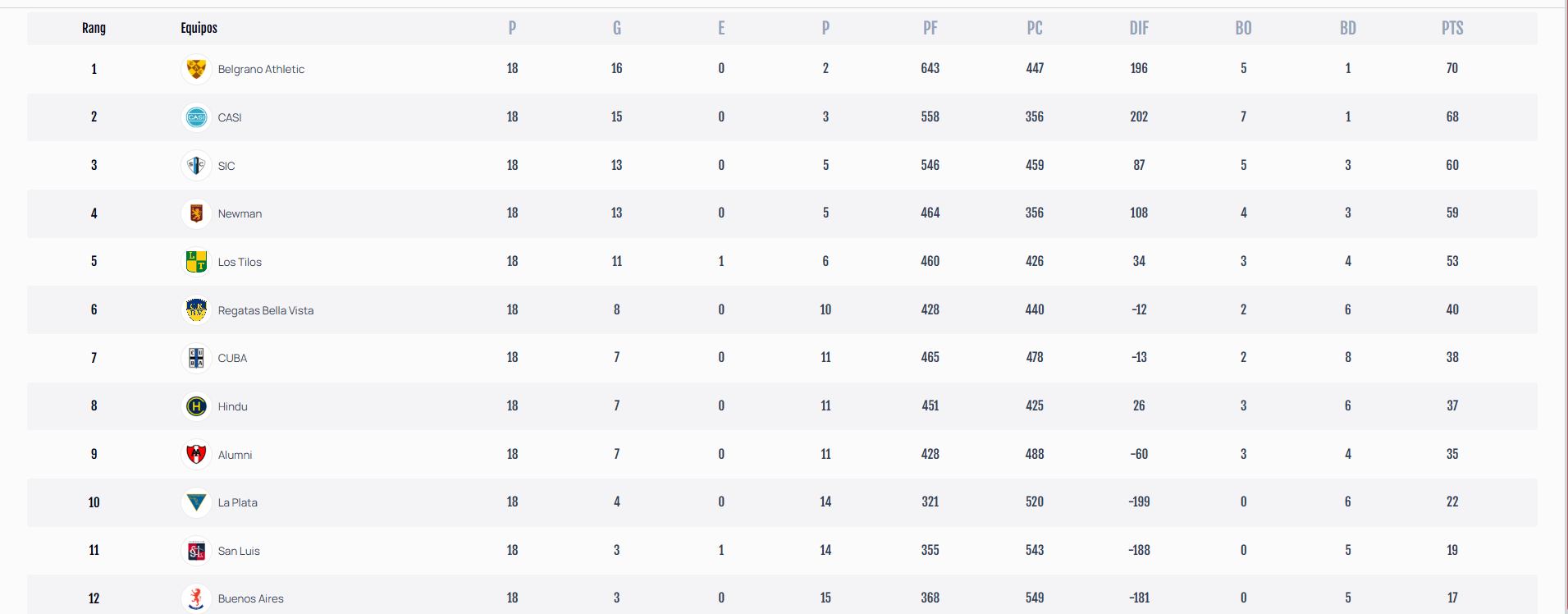Viewport: 1568px width, 614px height.
Task: Click the DIF column header
Action: (1139, 28)
